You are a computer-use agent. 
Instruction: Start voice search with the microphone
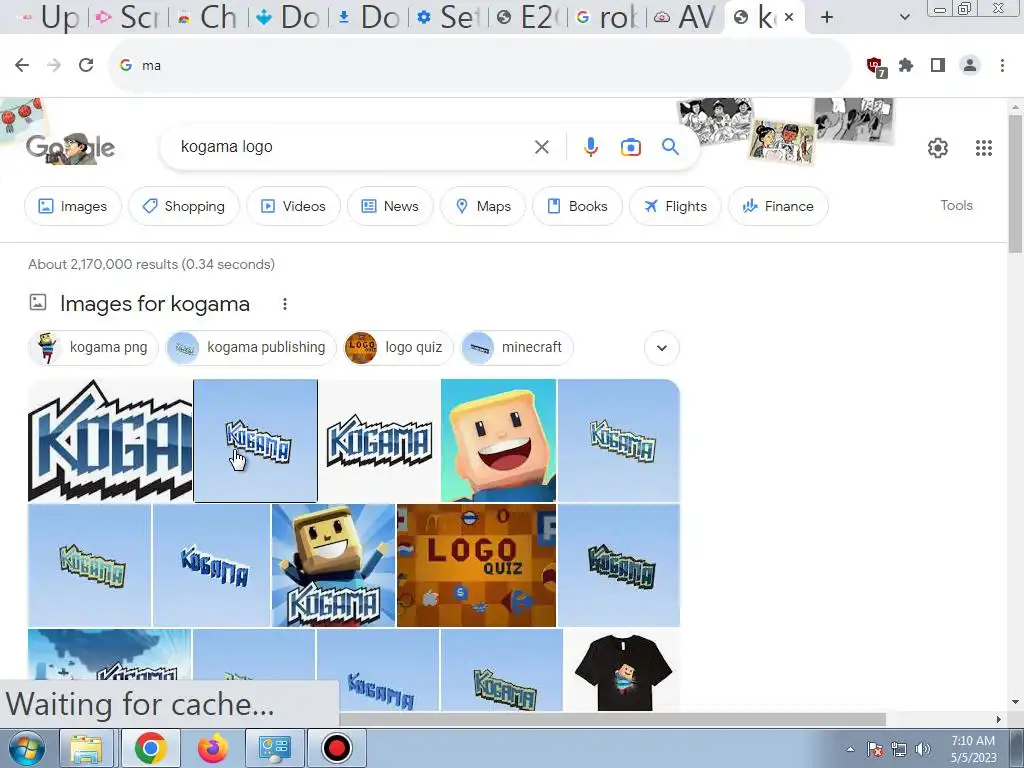(x=590, y=148)
